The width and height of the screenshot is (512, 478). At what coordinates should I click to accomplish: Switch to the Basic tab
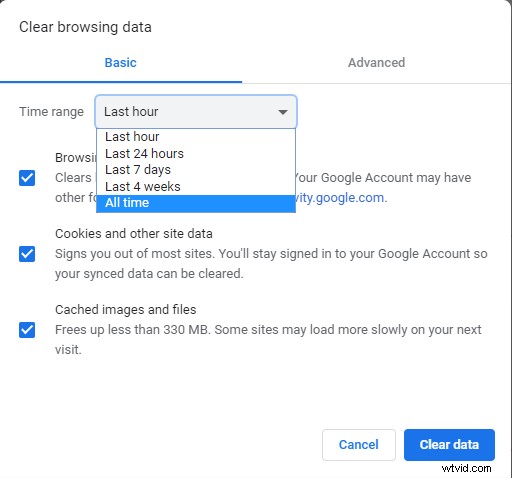pyautogui.click(x=120, y=63)
